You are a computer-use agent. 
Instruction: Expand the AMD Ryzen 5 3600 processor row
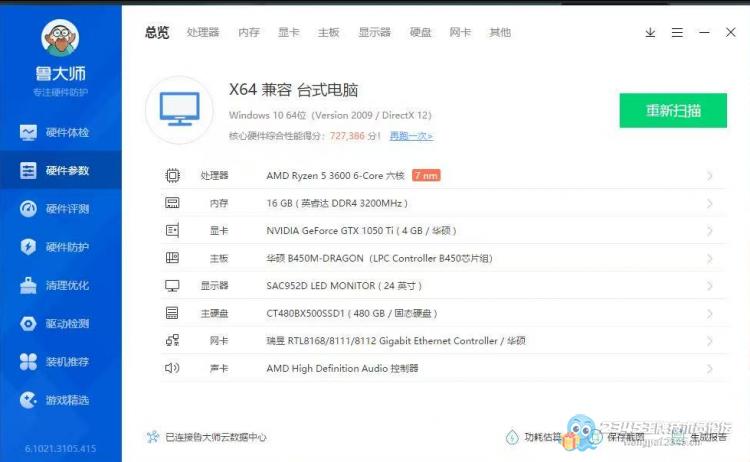point(709,176)
